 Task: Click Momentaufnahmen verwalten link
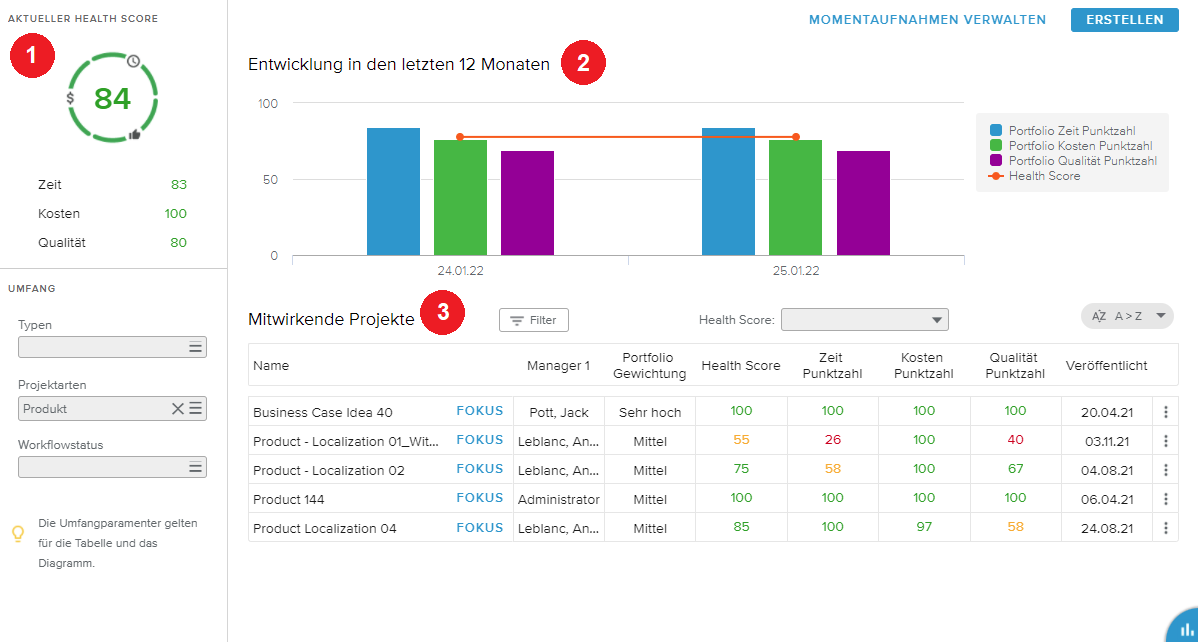click(927, 20)
